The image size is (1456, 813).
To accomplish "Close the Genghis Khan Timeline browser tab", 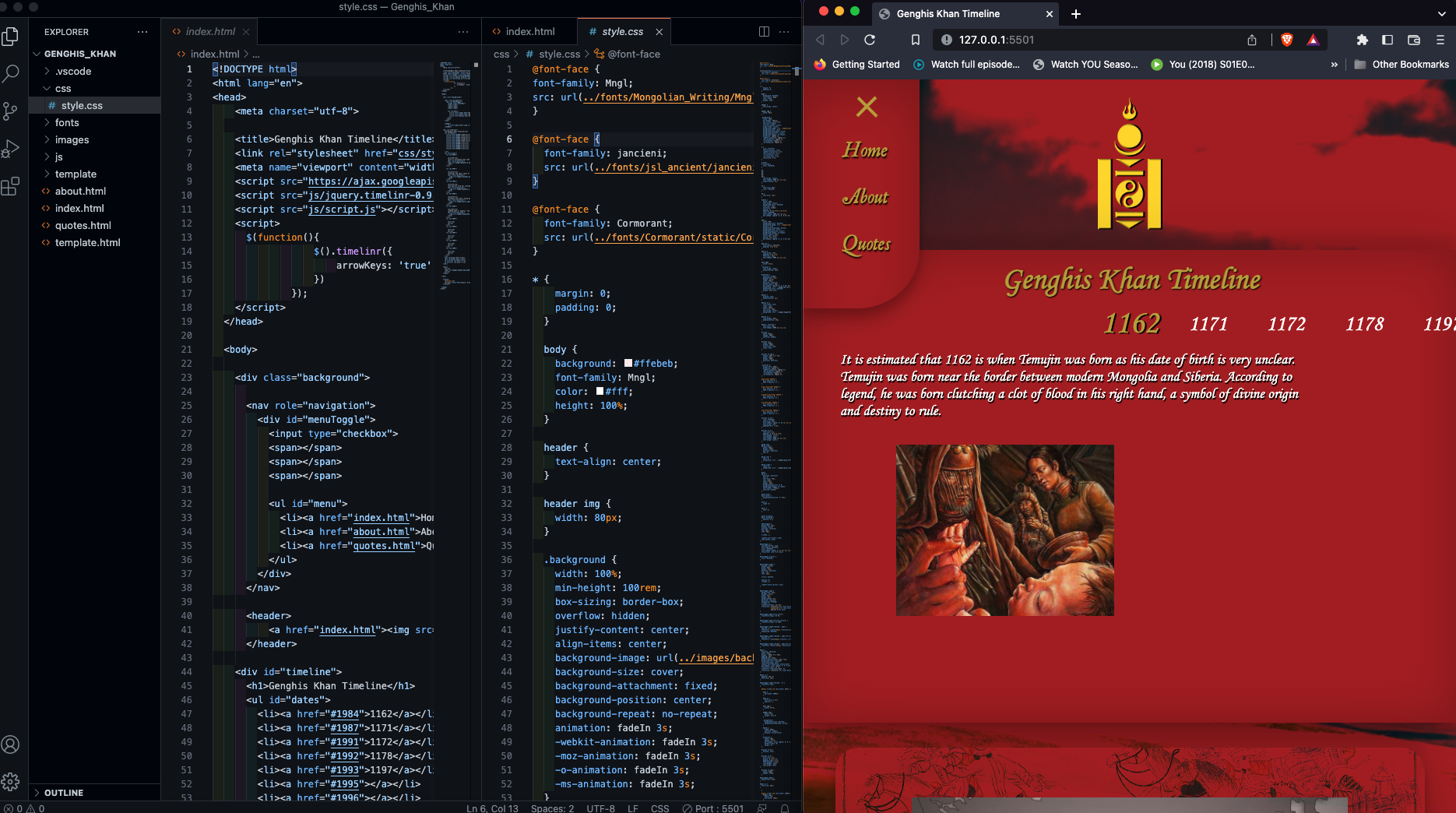I will [x=1050, y=14].
